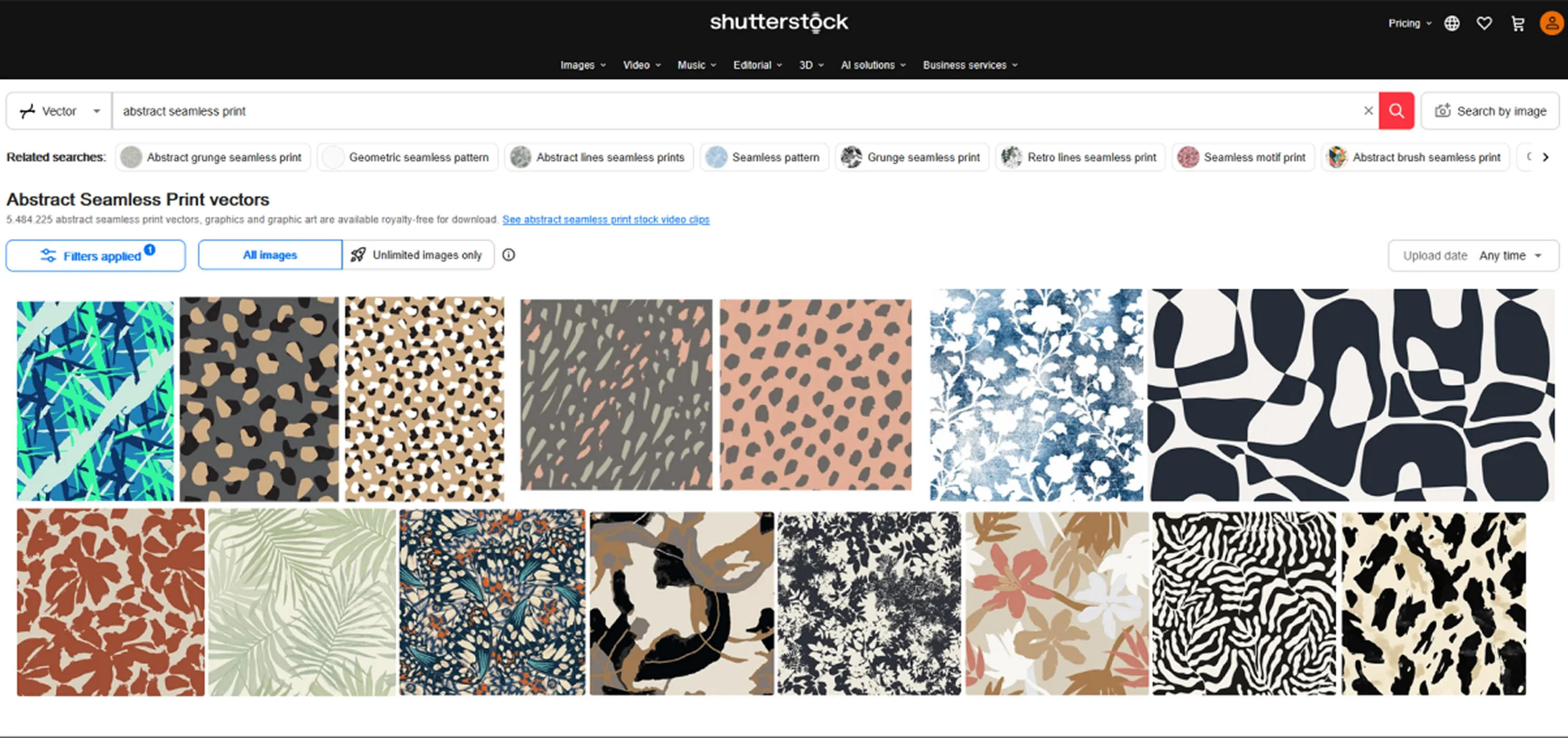Clear the search text with X

point(1368,111)
